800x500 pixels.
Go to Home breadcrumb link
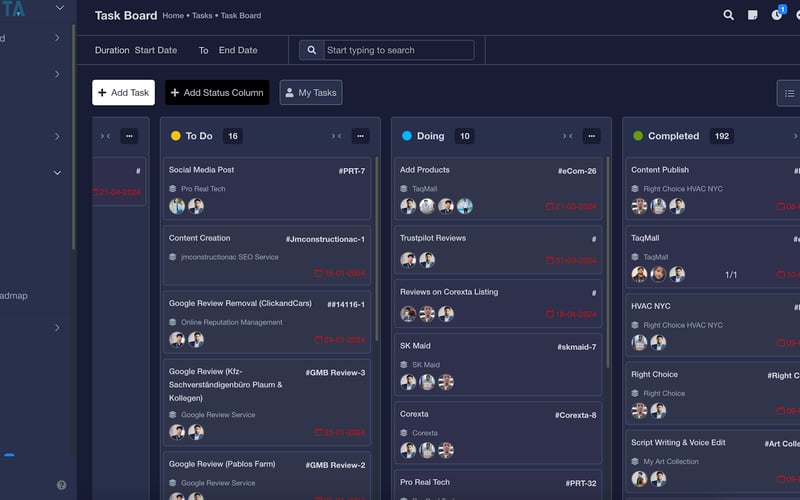(173, 16)
